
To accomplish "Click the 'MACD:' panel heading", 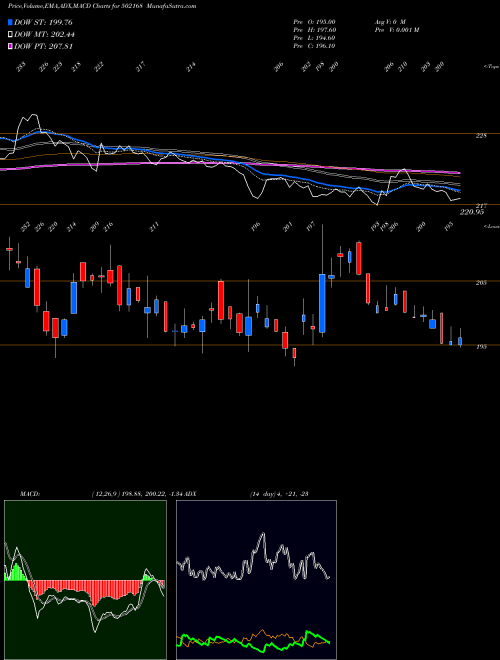I will tap(30, 493).
